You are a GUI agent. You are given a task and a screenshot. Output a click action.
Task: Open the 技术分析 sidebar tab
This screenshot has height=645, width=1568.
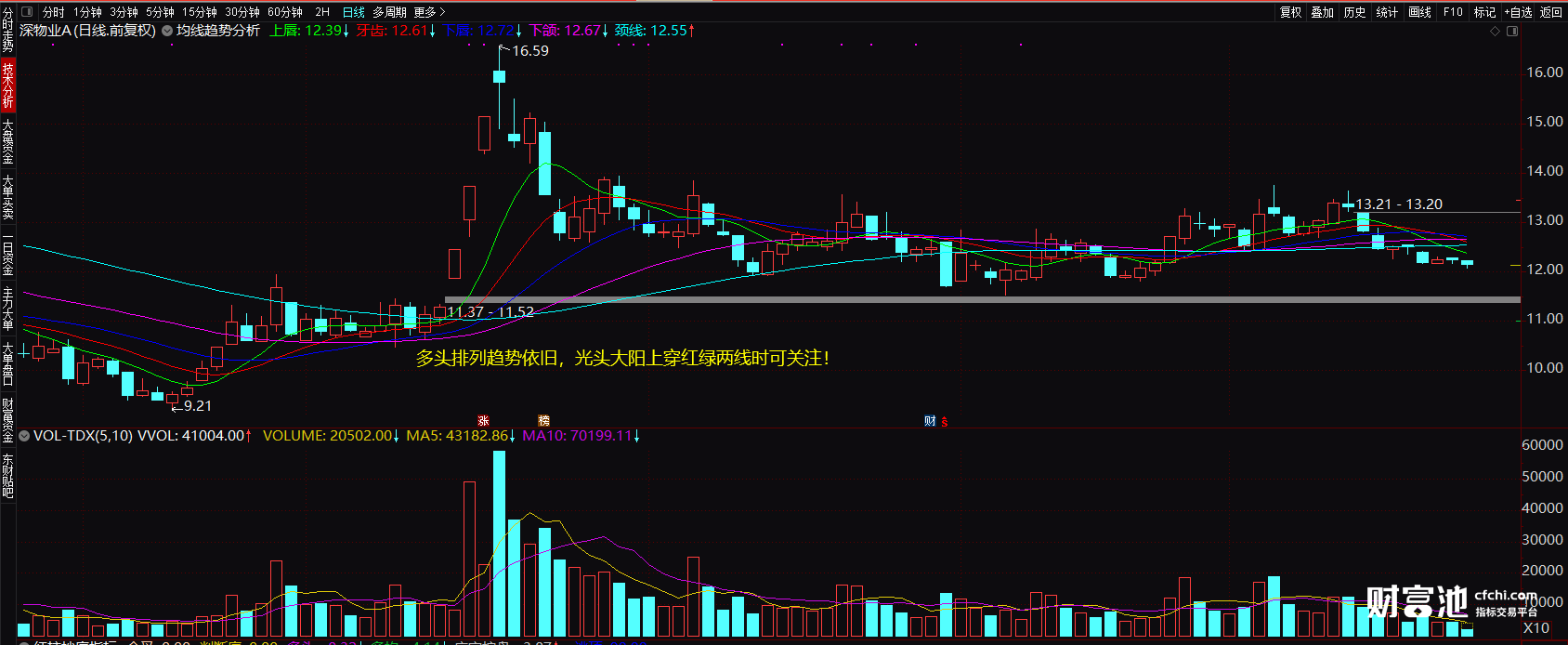click(7, 85)
